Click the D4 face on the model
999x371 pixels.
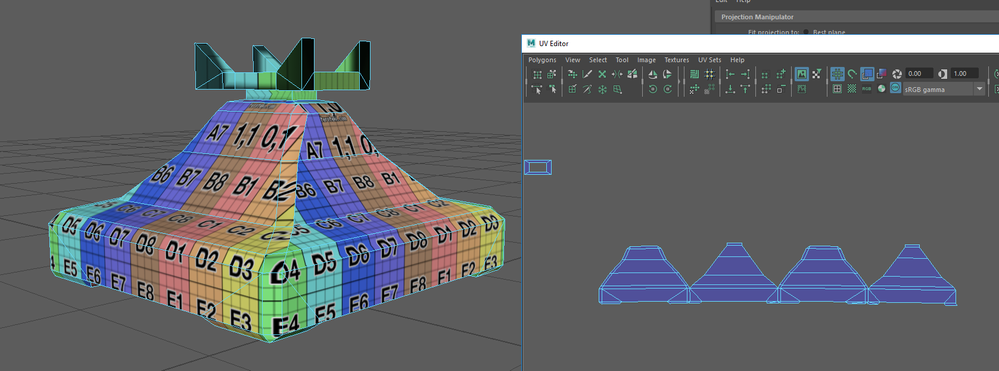tap(285, 273)
